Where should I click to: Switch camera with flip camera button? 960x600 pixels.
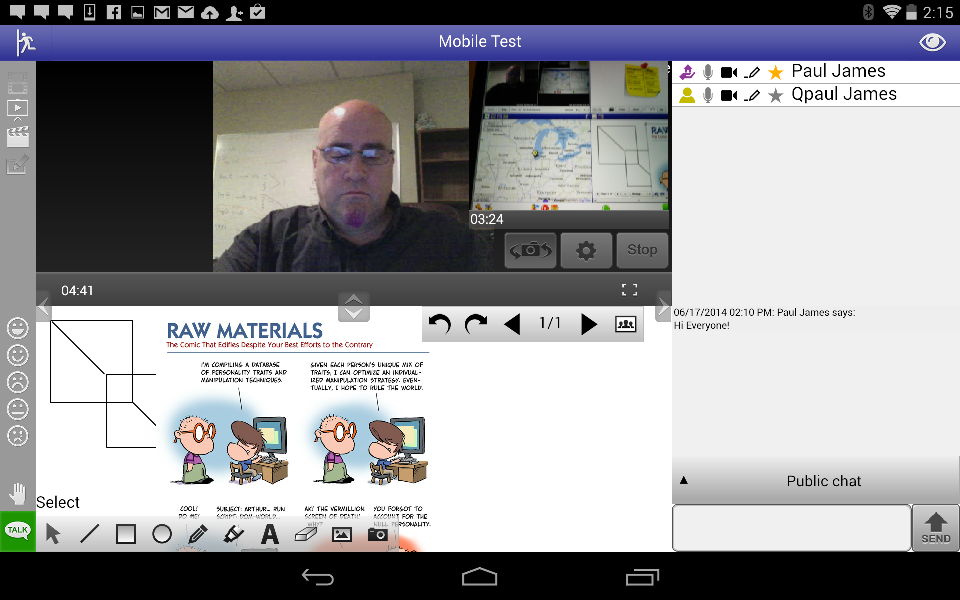tap(530, 250)
